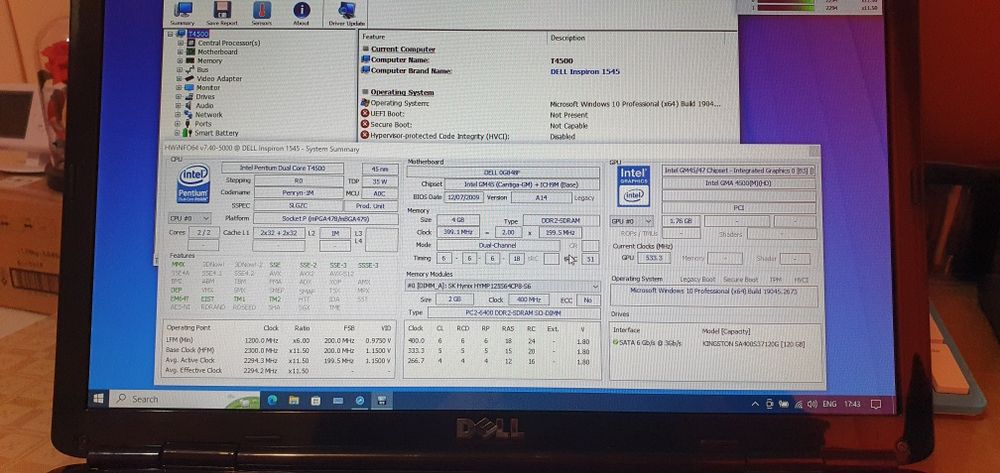Click the Dual-Channel memory mode field
The height and width of the screenshot is (473, 1000).
click(x=497, y=245)
